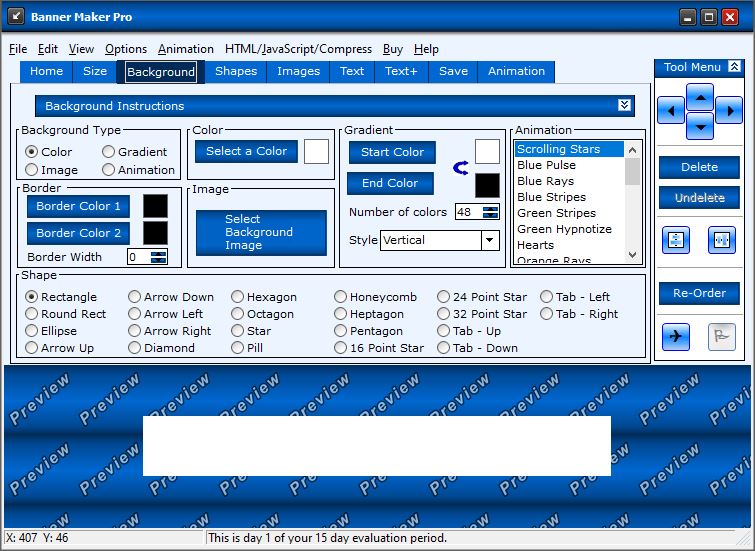
Task: Choose the Honeycomb shape
Action: [x=376, y=297]
